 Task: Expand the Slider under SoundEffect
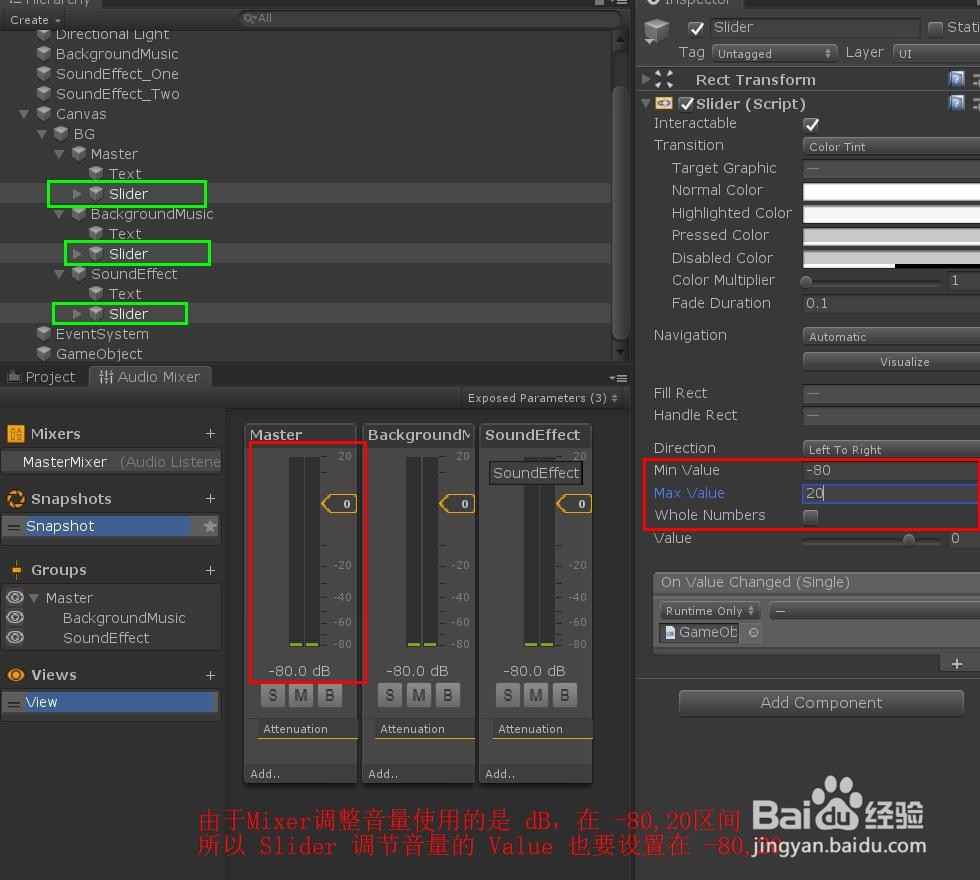pyautogui.click(x=77, y=314)
